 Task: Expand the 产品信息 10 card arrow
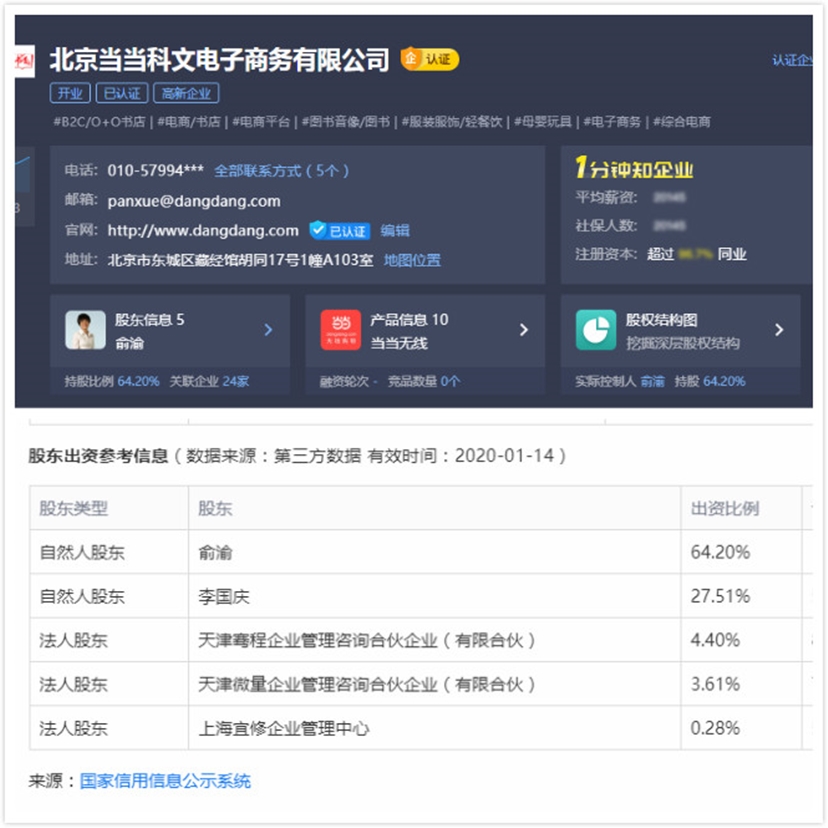coord(524,330)
